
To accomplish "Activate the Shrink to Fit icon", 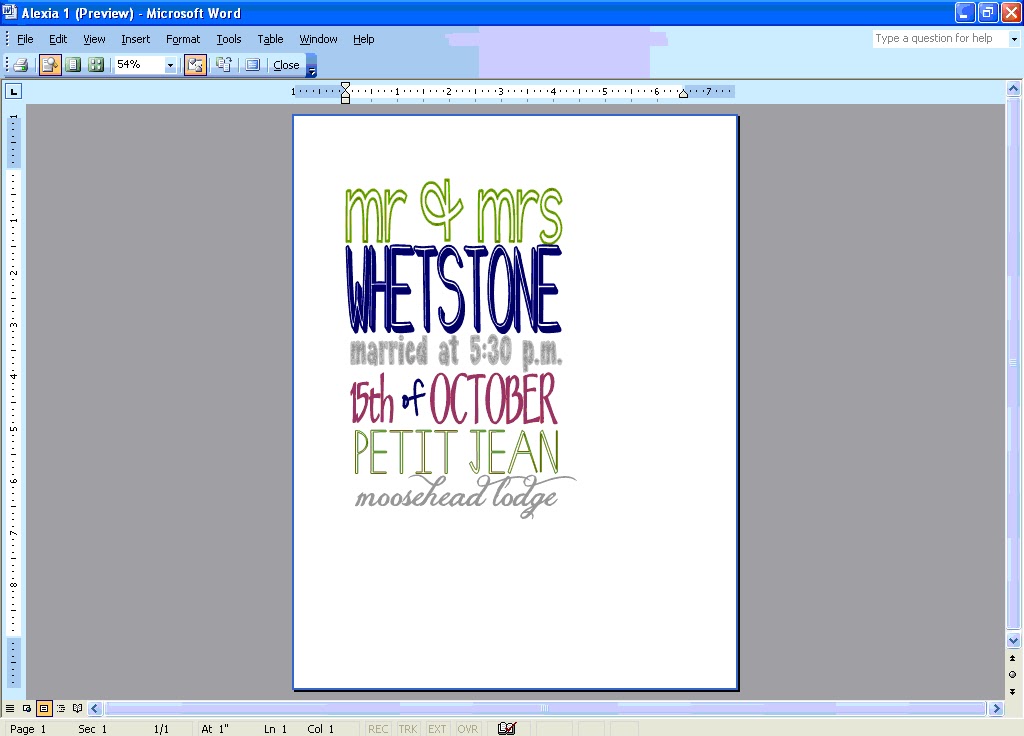I will click(x=224, y=64).
